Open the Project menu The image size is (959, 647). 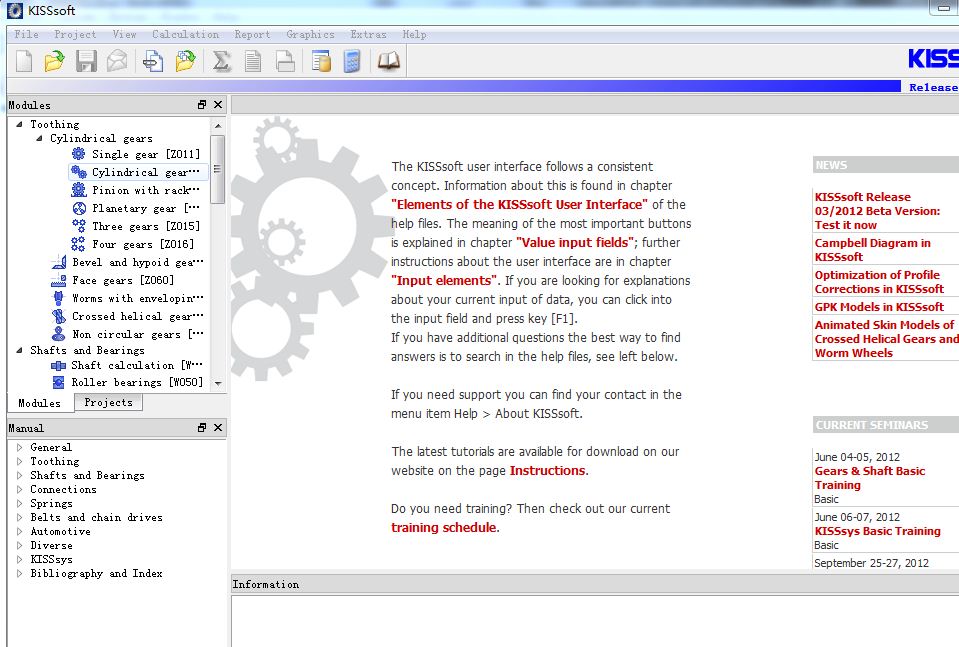click(x=75, y=35)
